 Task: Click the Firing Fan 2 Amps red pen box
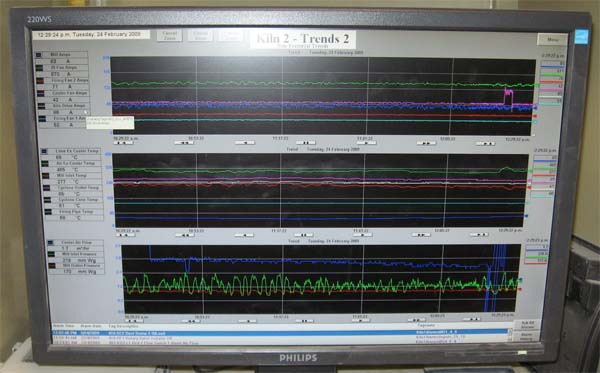pyautogui.click(x=40, y=81)
